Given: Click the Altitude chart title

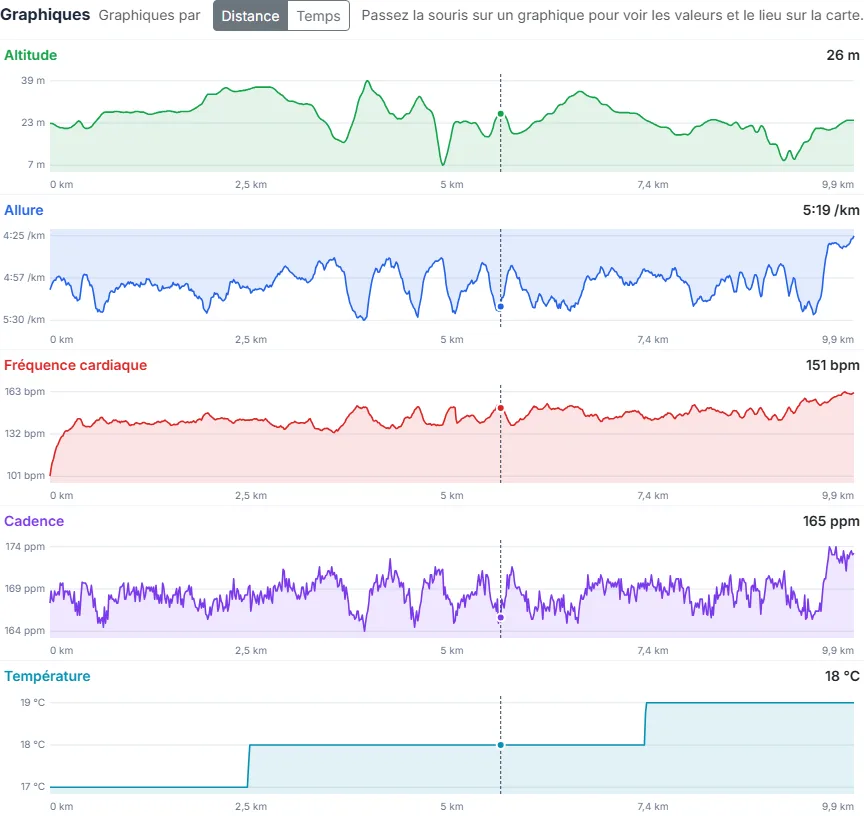Looking at the screenshot, I should pos(30,55).
